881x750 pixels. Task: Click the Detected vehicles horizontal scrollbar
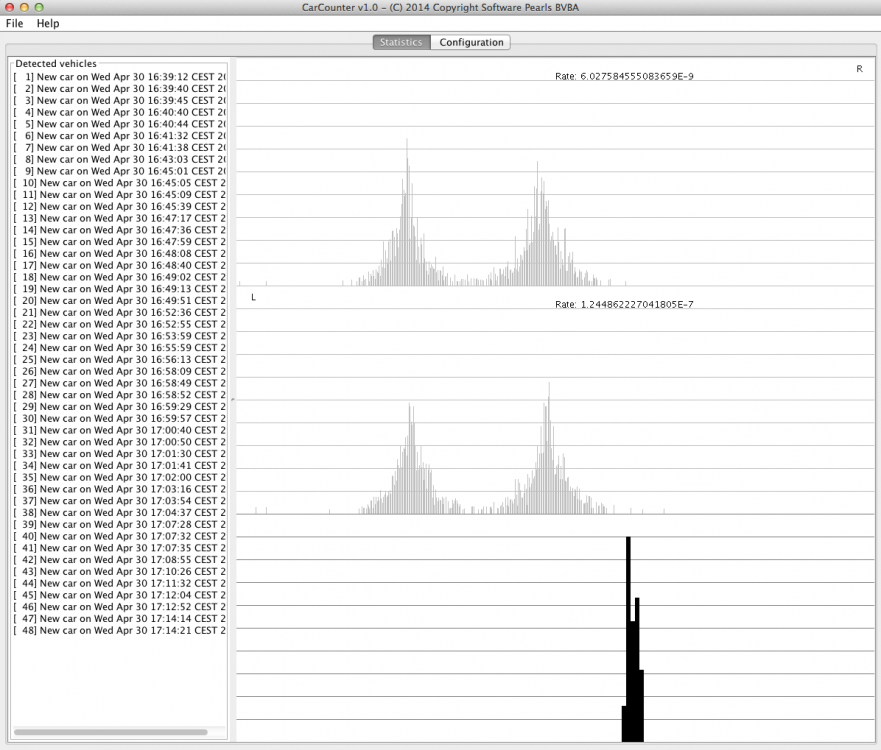click(110, 732)
